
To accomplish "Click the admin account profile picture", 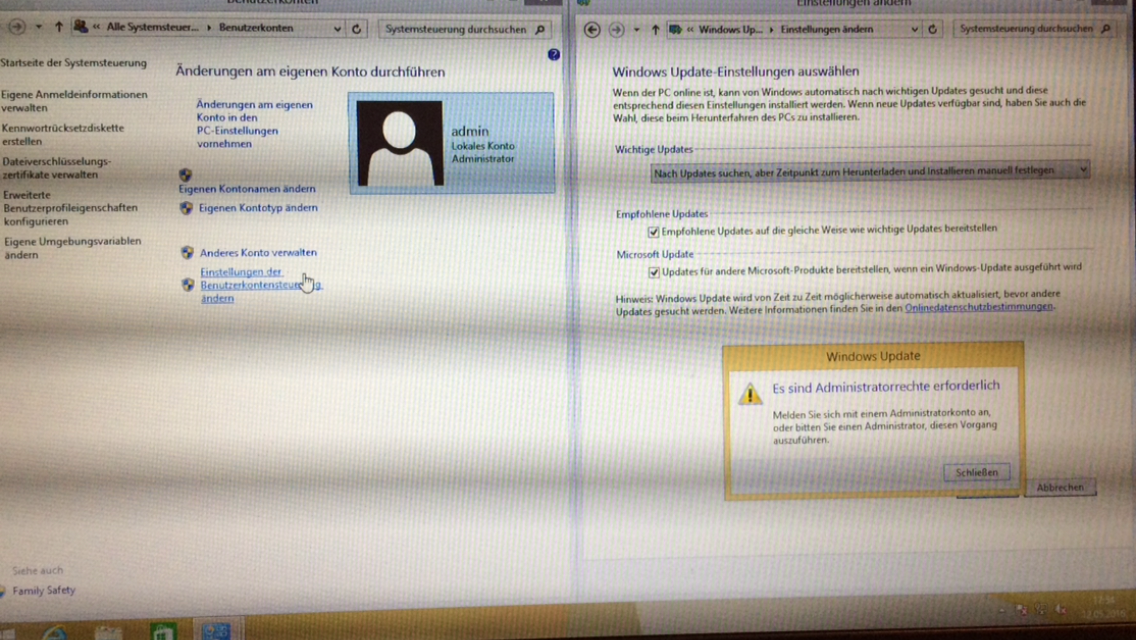I will click(400, 143).
